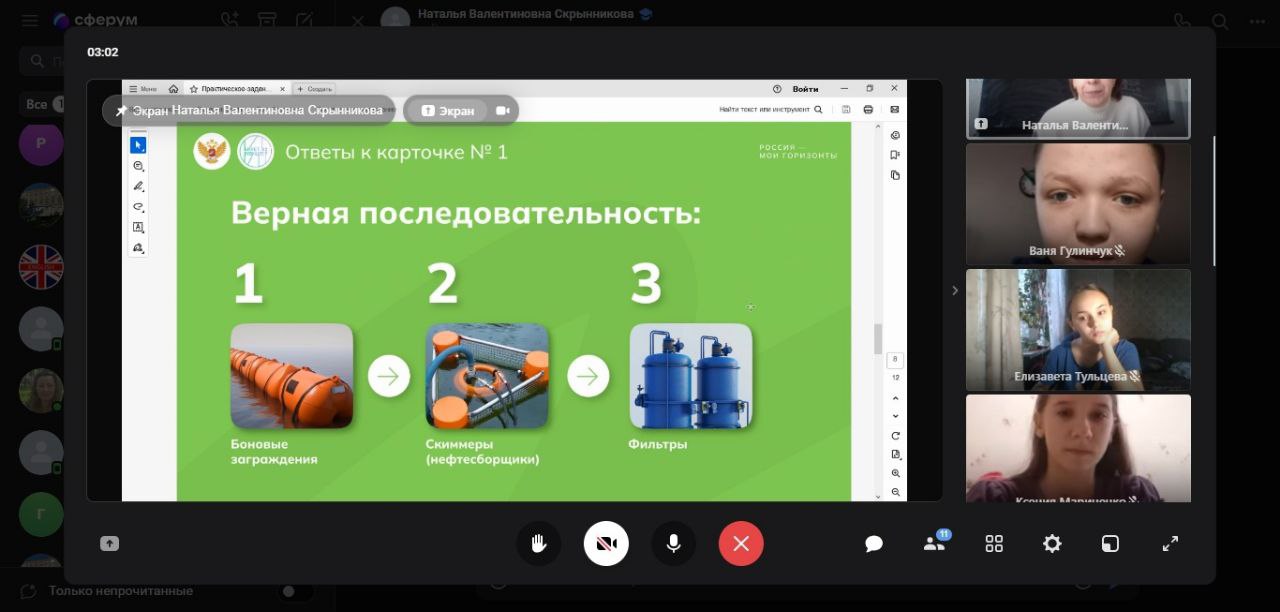Save the PDF with the disk icon
This screenshot has height=612, width=1280.
point(846,109)
